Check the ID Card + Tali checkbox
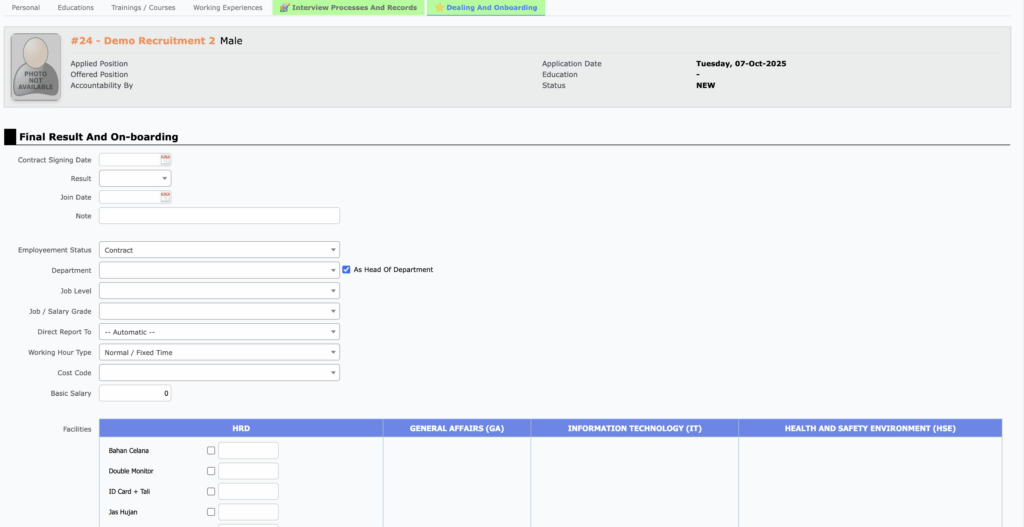This screenshot has width=1024, height=527. pos(211,492)
